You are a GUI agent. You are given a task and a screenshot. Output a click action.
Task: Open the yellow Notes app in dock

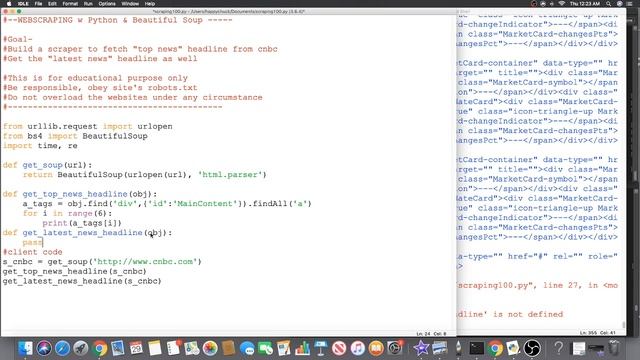[155, 349]
